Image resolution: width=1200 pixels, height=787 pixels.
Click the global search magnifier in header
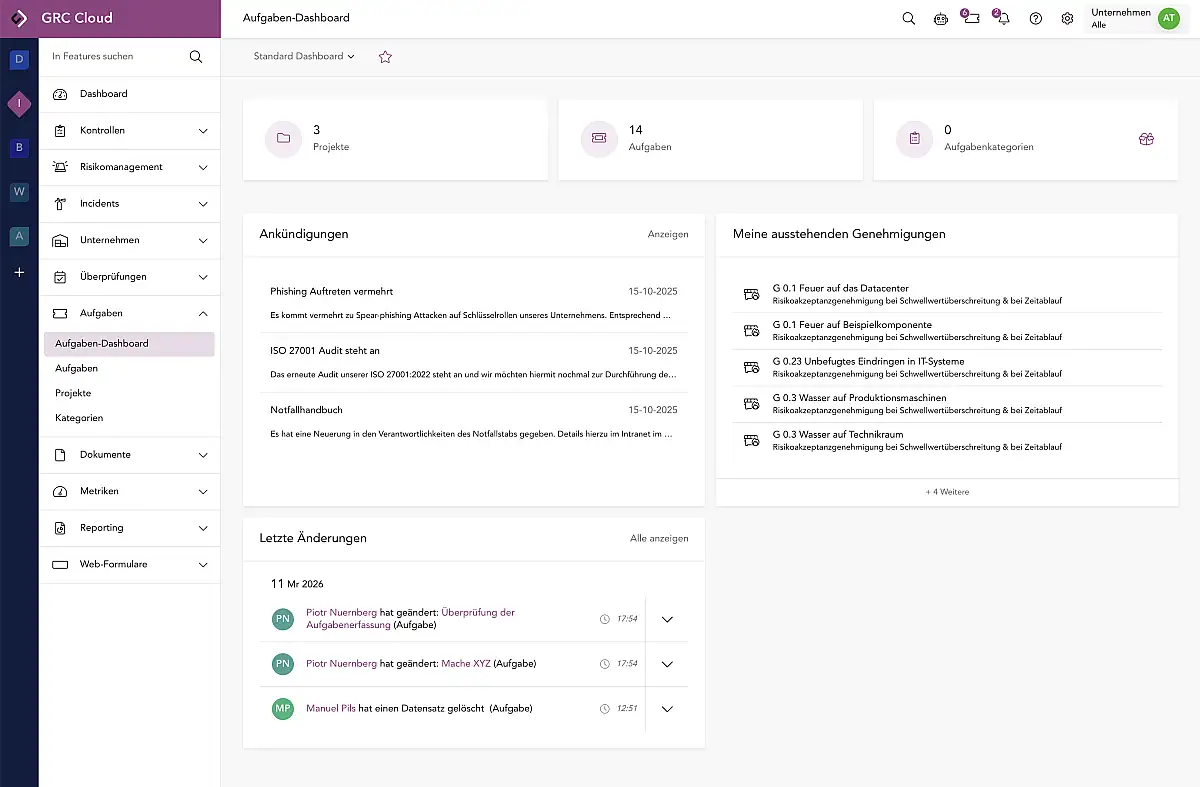coord(908,18)
